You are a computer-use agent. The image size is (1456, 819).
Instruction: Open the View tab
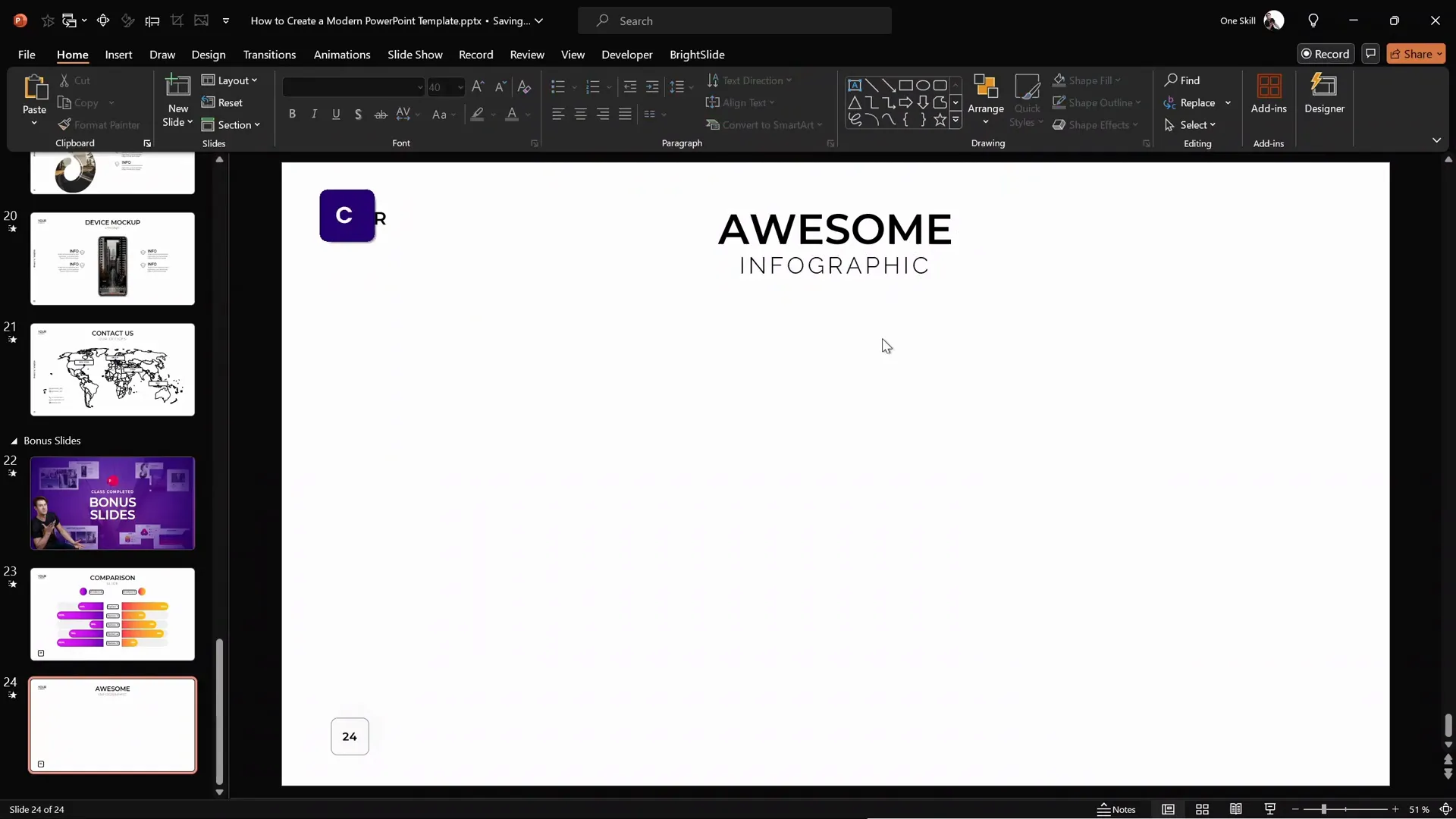[573, 55]
